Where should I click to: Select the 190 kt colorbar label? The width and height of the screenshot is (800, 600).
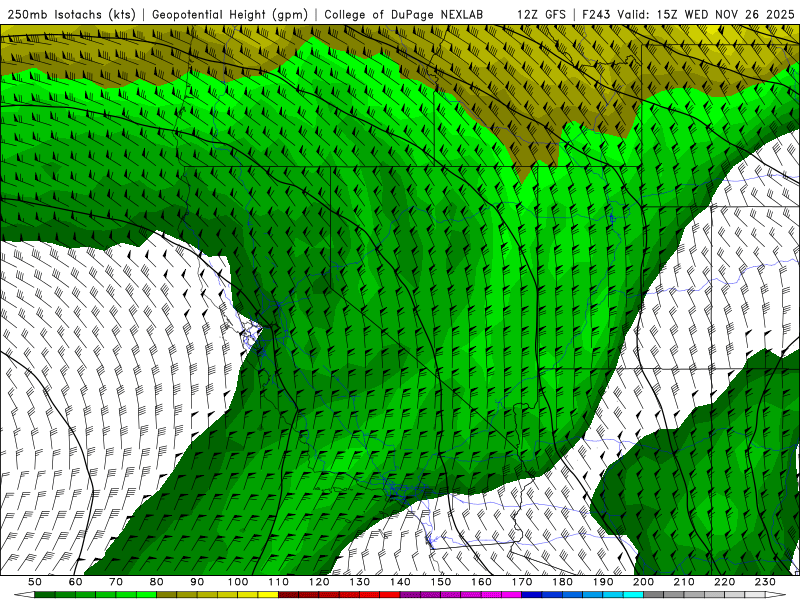click(603, 582)
